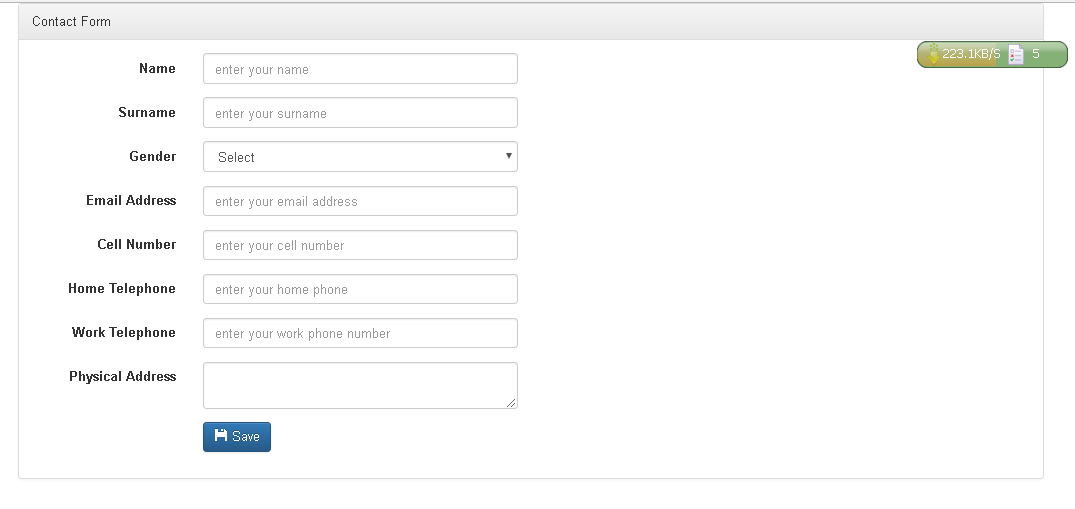Click the floppy disk icon on Save
This screenshot has width=1075, height=509.
221,436
